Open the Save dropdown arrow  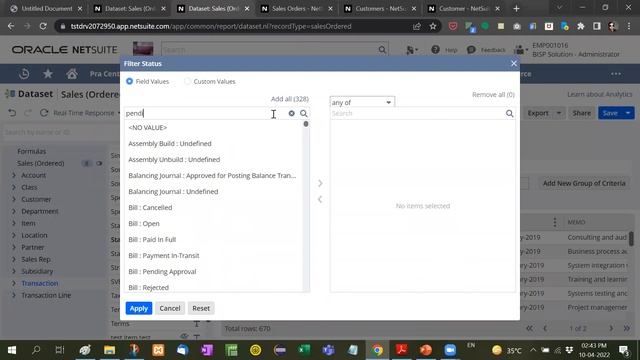point(628,113)
